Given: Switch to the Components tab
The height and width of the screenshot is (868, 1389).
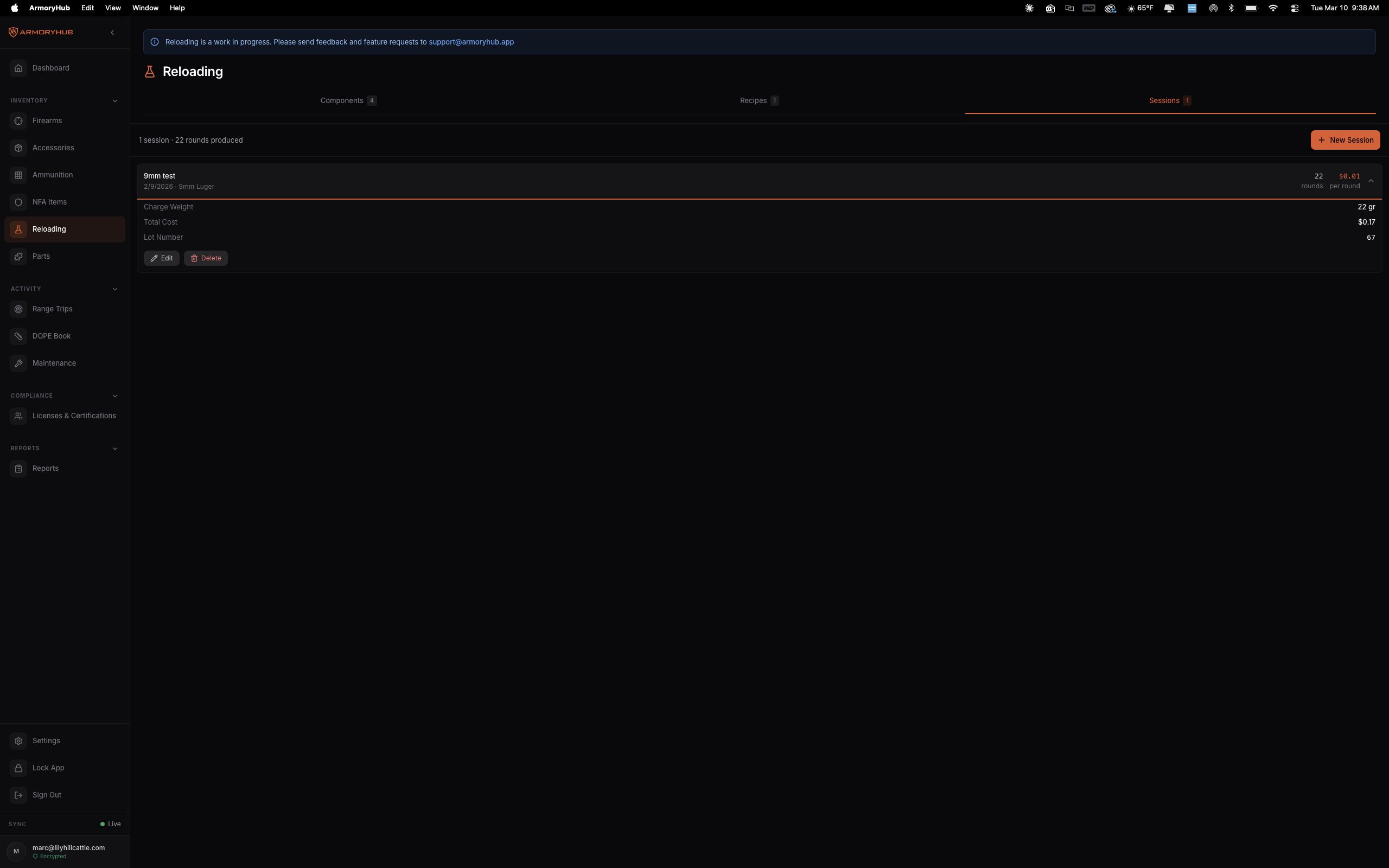Looking at the screenshot, I should click(347, 100).
